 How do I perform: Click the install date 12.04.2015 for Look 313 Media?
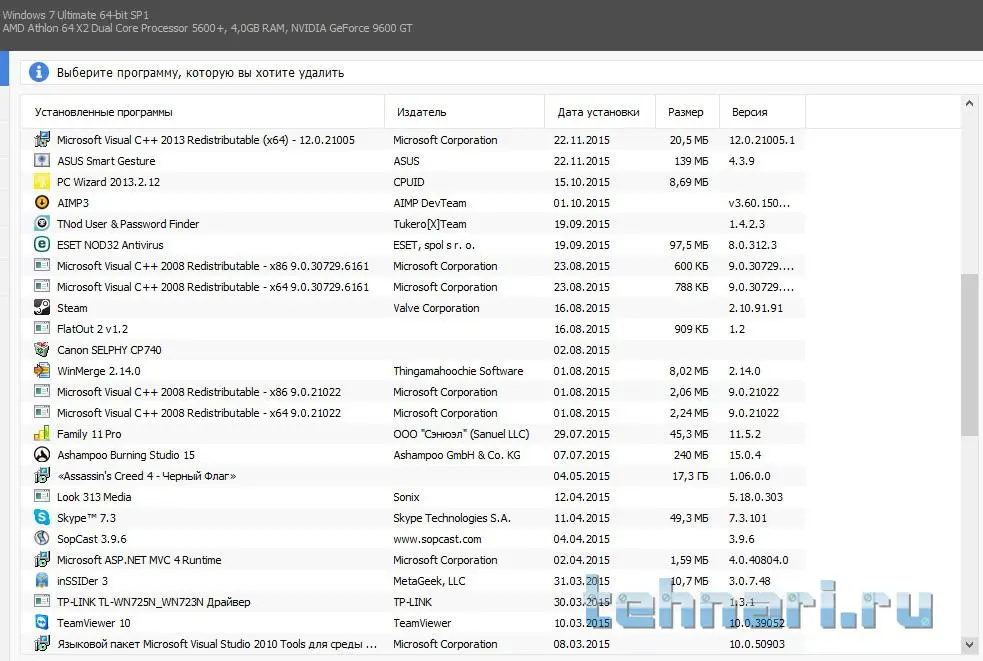581,497
